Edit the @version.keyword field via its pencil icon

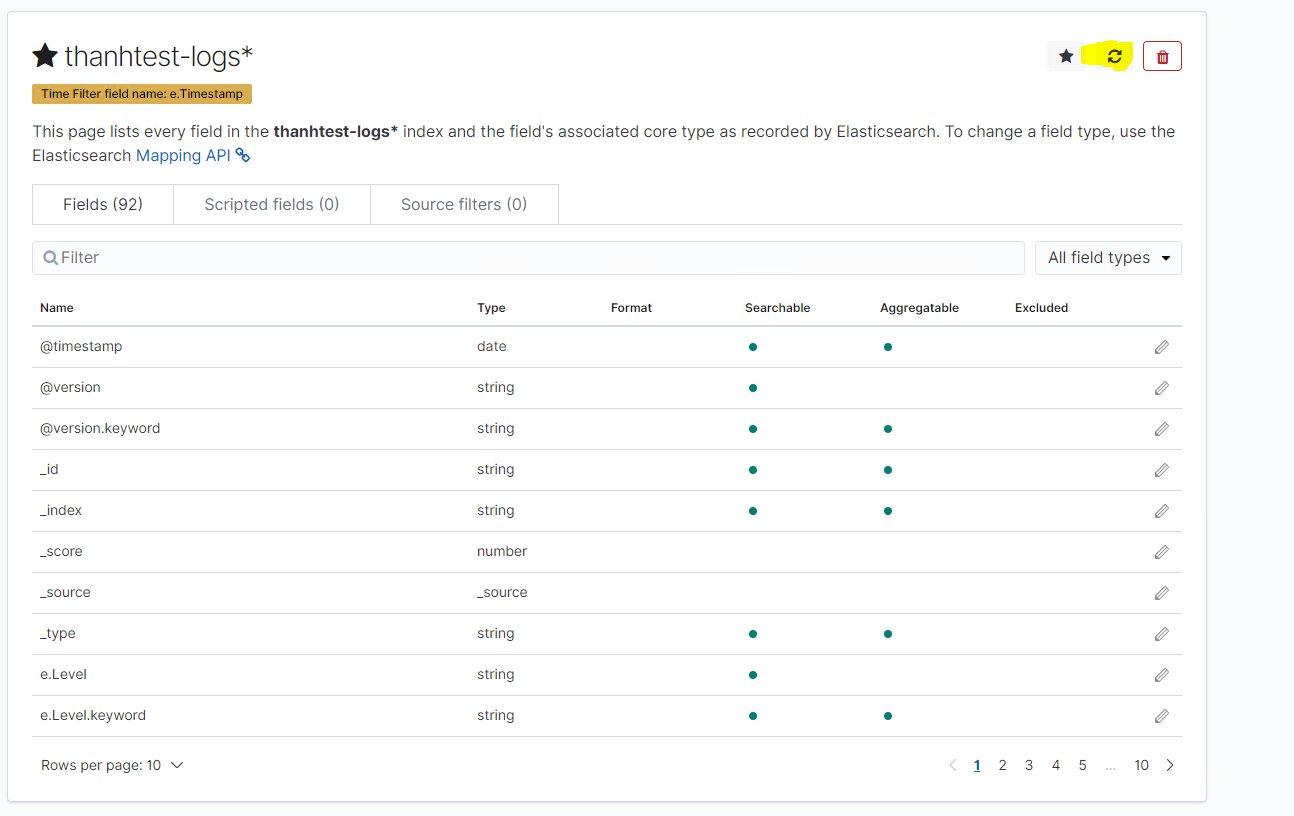click(x=1161, y=428)
